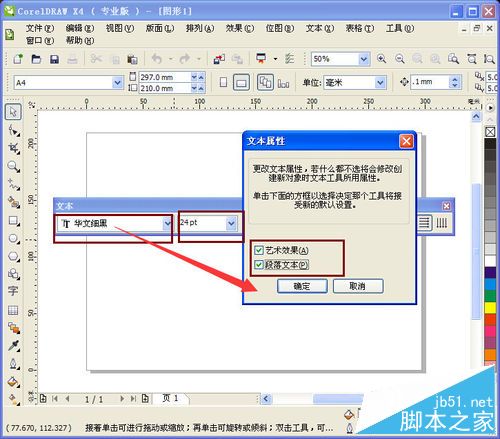Select the Fill tool

point(14,382)
